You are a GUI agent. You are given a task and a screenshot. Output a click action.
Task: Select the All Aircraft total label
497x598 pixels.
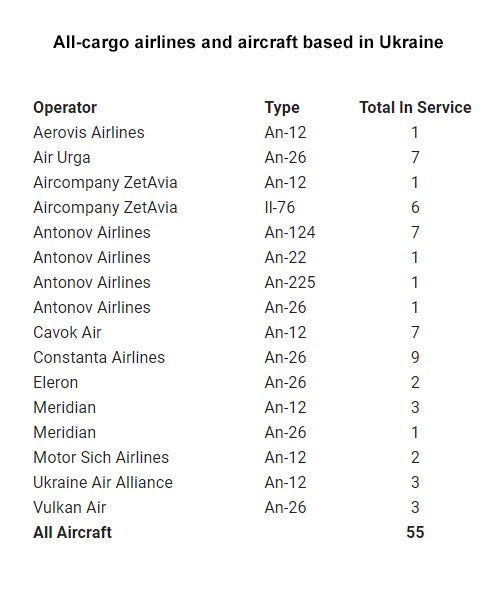[72, 532]
